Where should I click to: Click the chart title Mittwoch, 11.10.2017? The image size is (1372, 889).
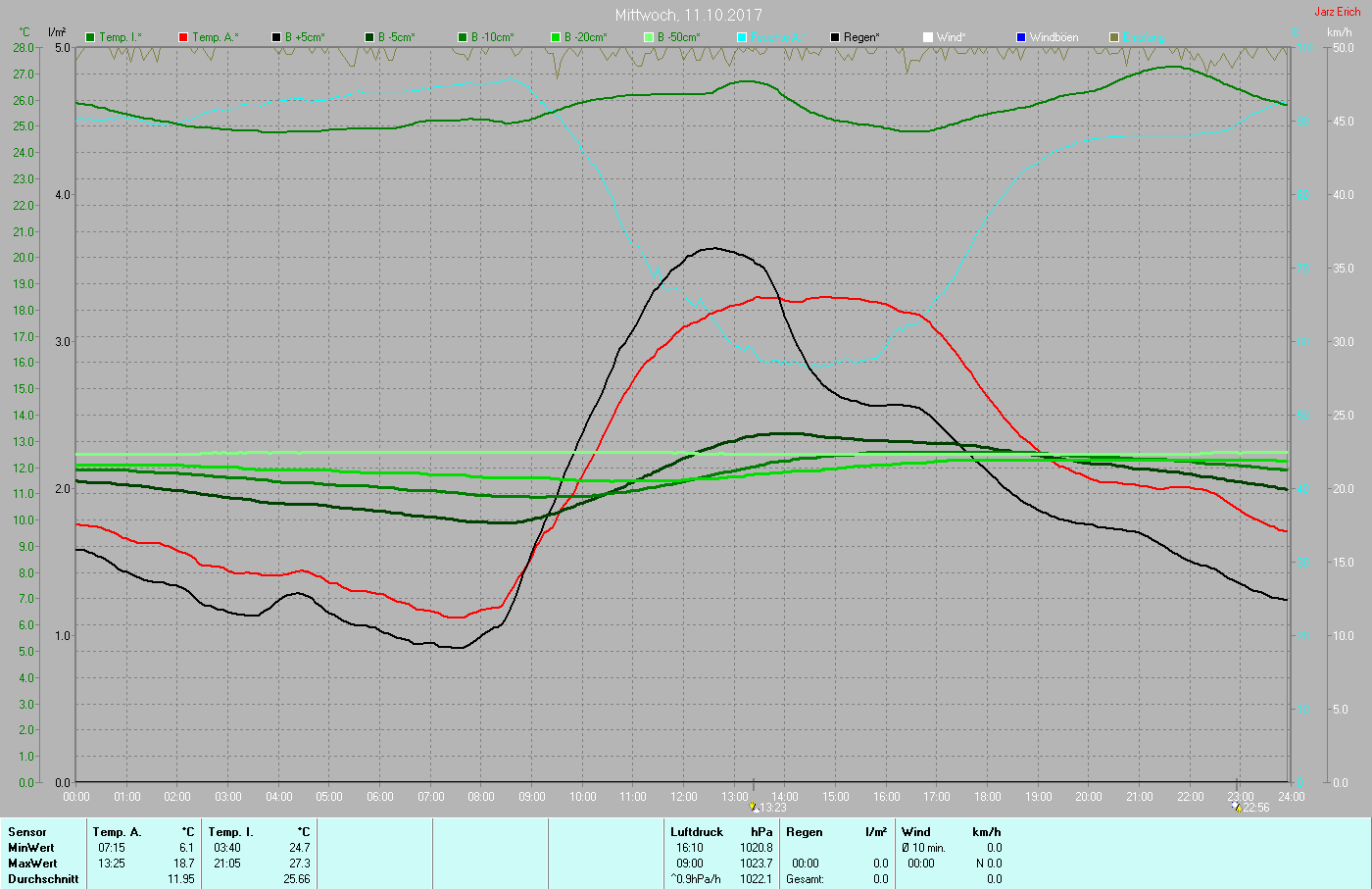click(x=688, y=15)
